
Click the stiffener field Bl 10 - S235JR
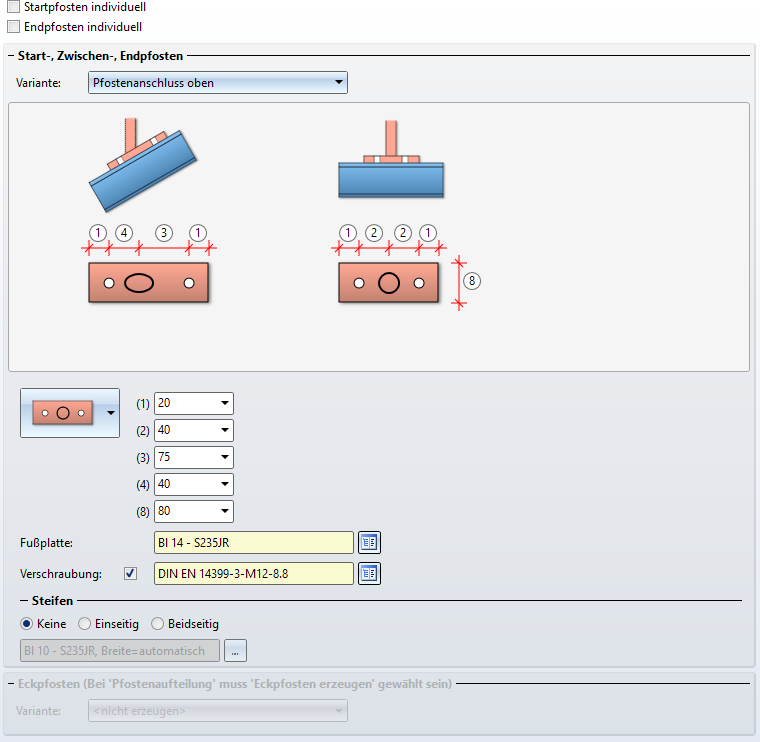click(x=120, y=651)
